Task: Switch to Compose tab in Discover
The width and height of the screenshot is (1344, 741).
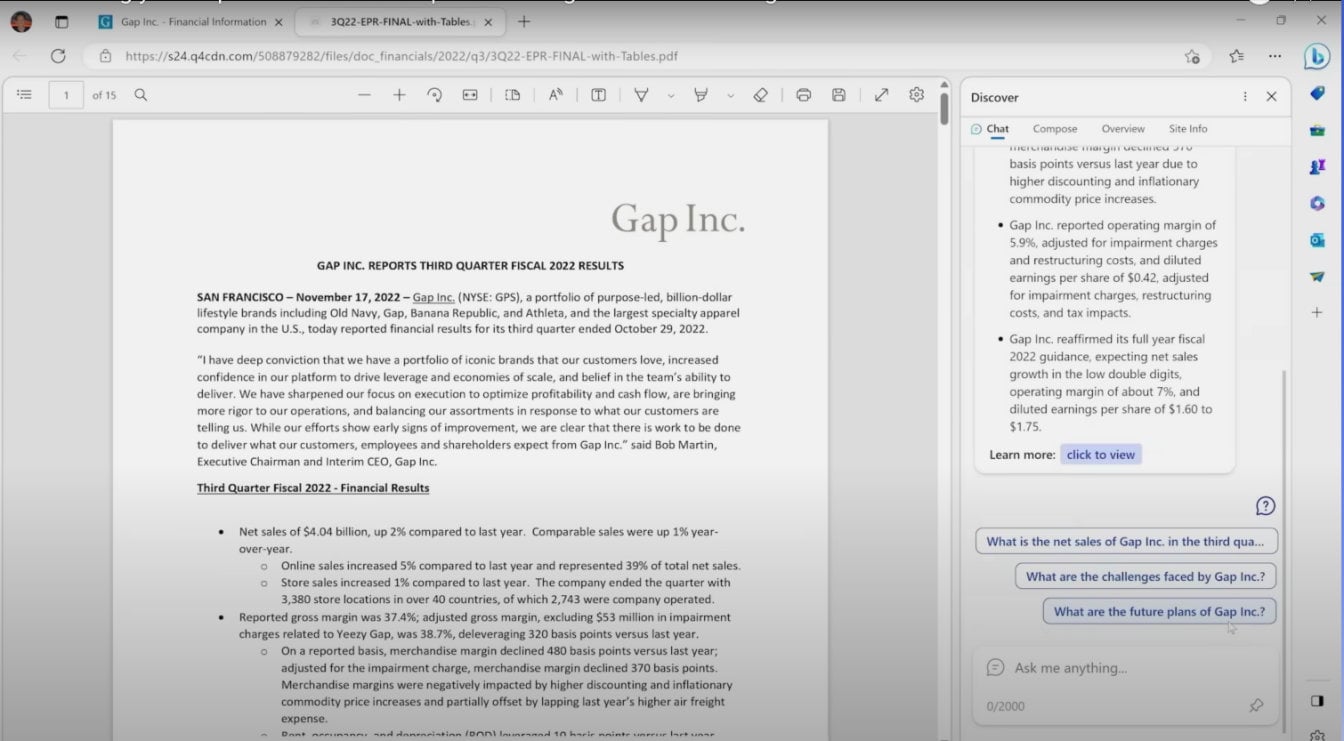Action: click(x=1055, y=129)
